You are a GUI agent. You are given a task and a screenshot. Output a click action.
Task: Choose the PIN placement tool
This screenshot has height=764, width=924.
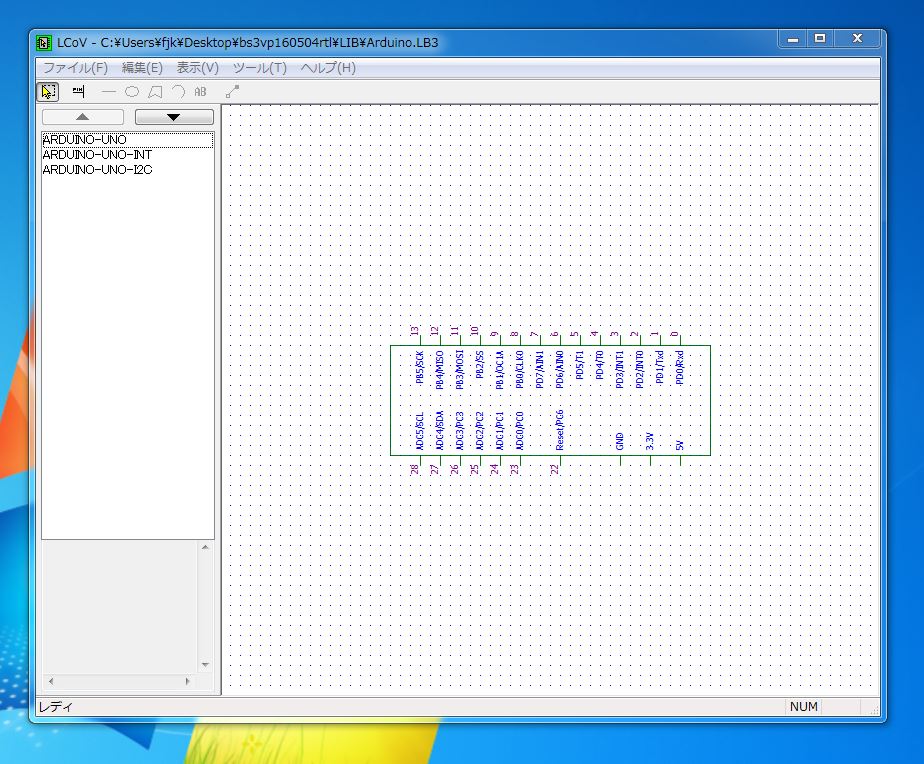click(x=78, y=92)
